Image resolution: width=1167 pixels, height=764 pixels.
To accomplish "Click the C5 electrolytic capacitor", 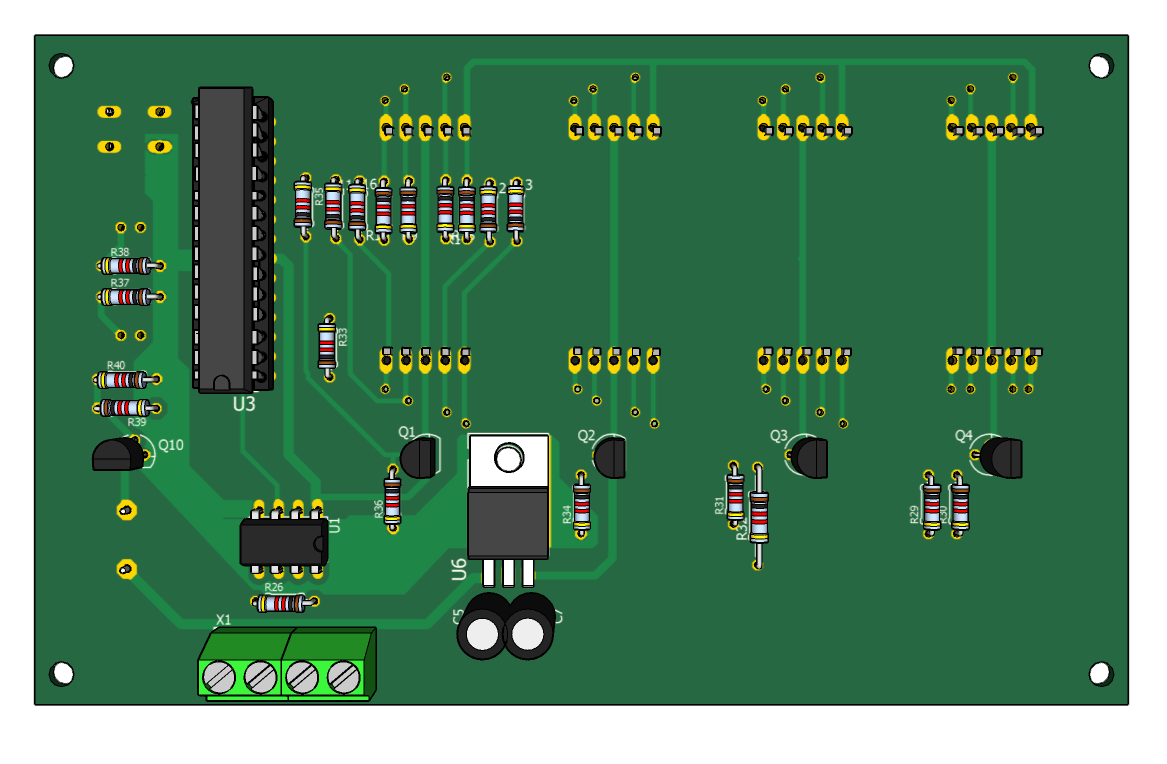I will coord(483,629).
